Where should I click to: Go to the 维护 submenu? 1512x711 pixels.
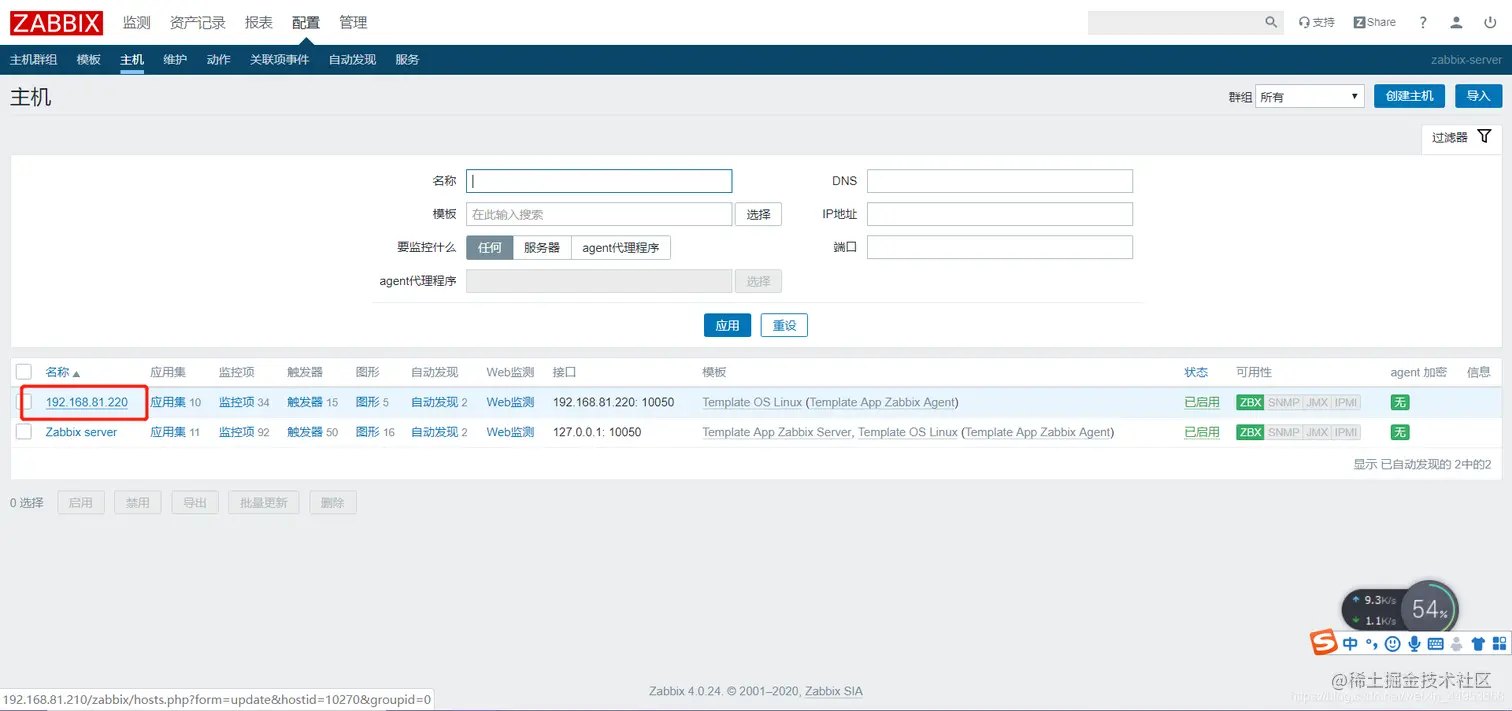coord(175,60)
